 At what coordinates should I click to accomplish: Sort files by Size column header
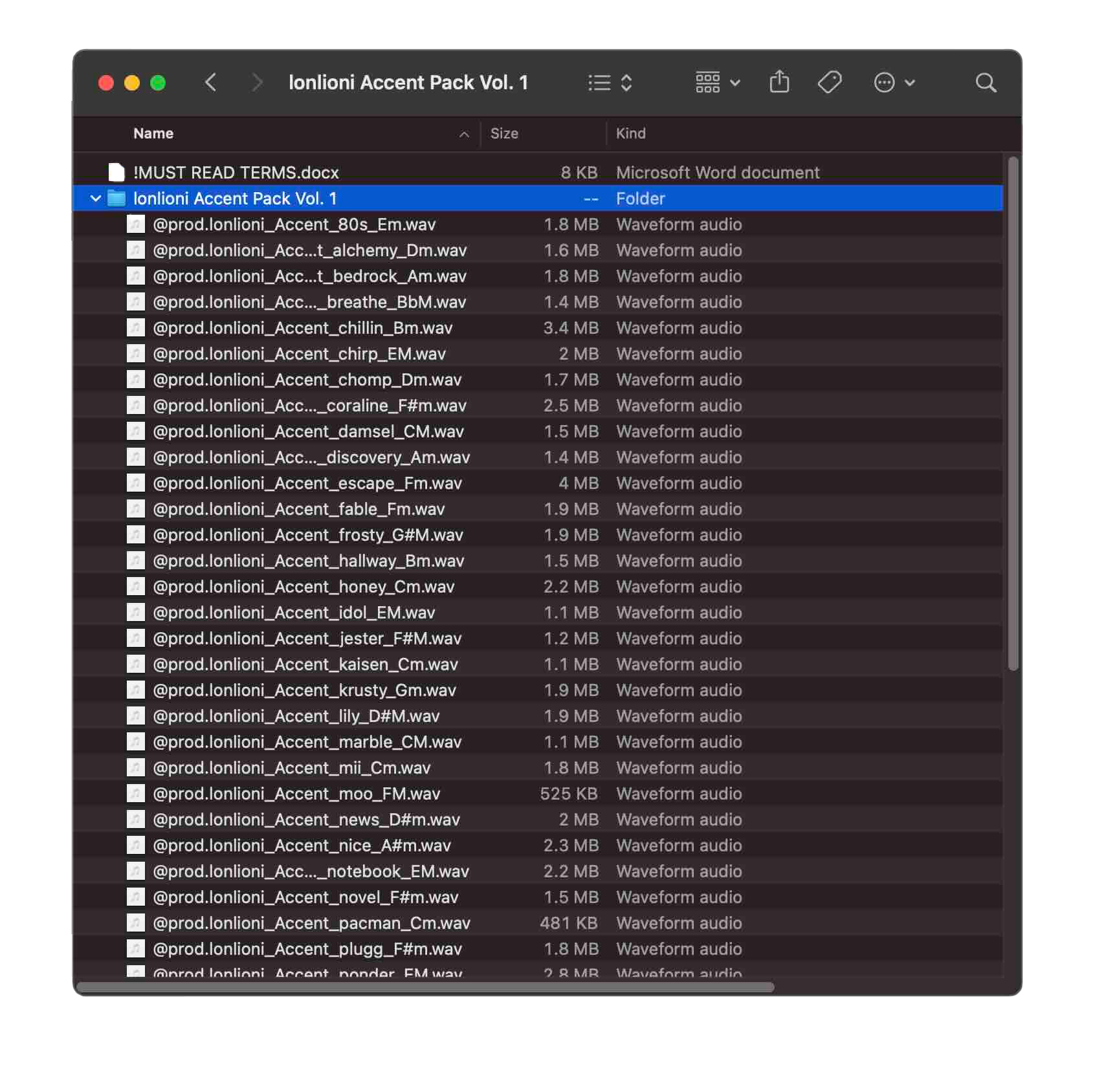tap(504, 133)
